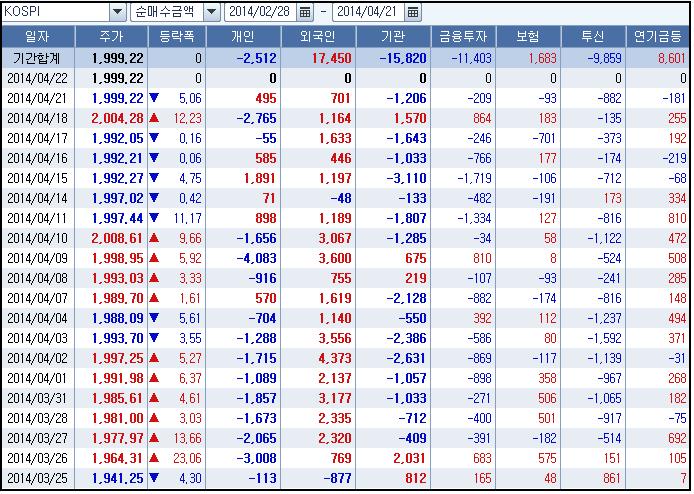
Task: Click the up arrow next to 13.66
Action: coord(154,438)
